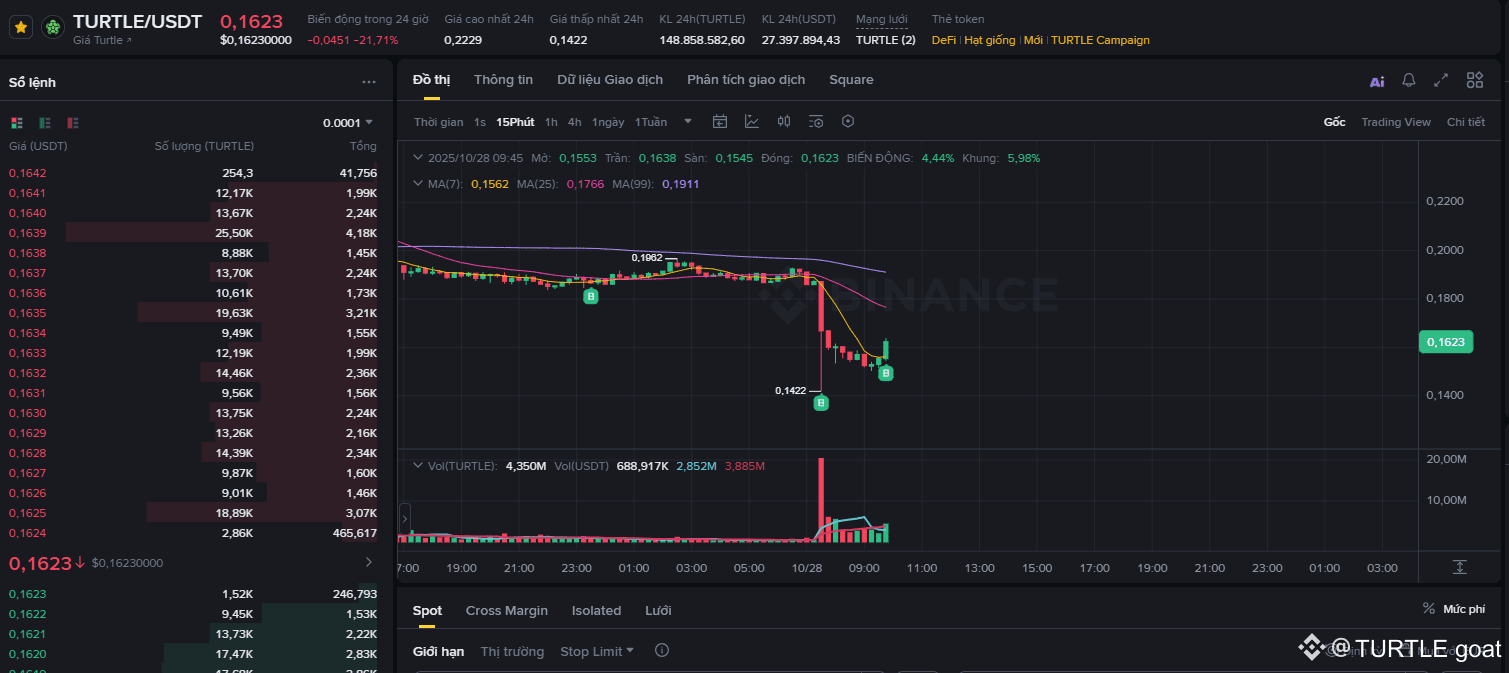The height and width of the screenshot is (673, 1509).
Task: Open the Giá Turtle price link
Action: (101, 40)
